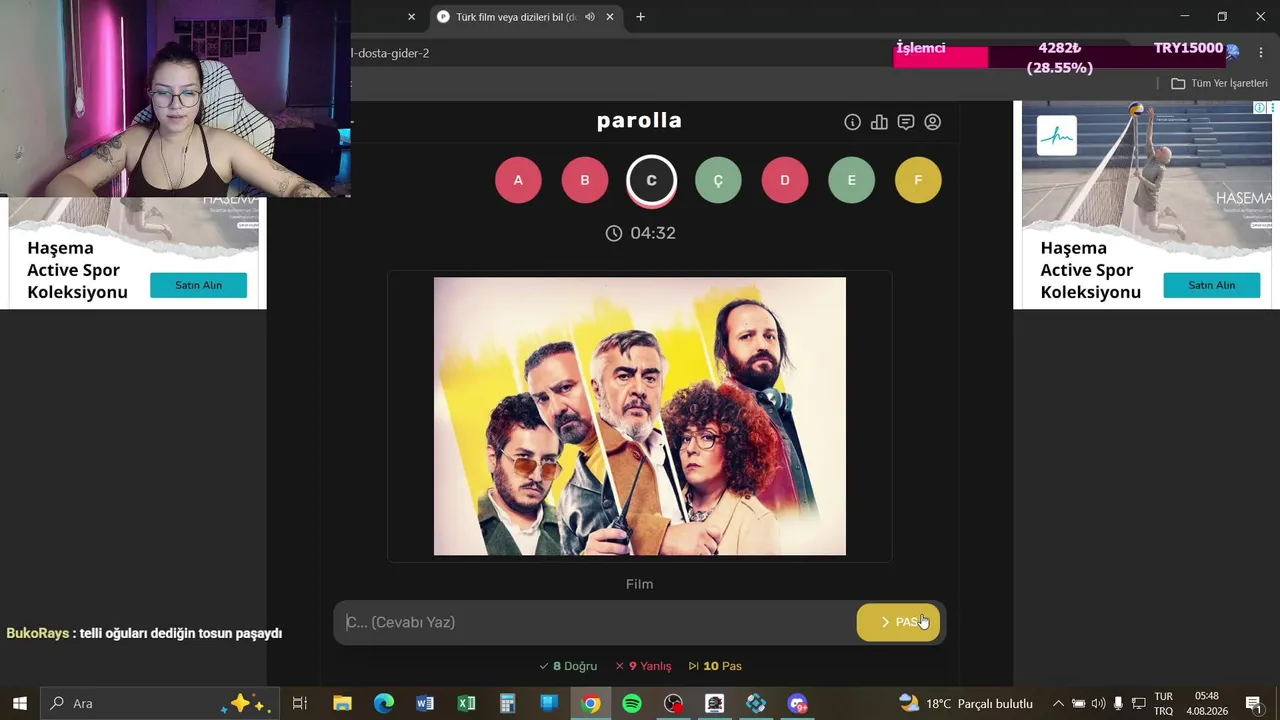Select the letter Ç circle
Viewport: 1280px width, 720px height.
point(718,180)
